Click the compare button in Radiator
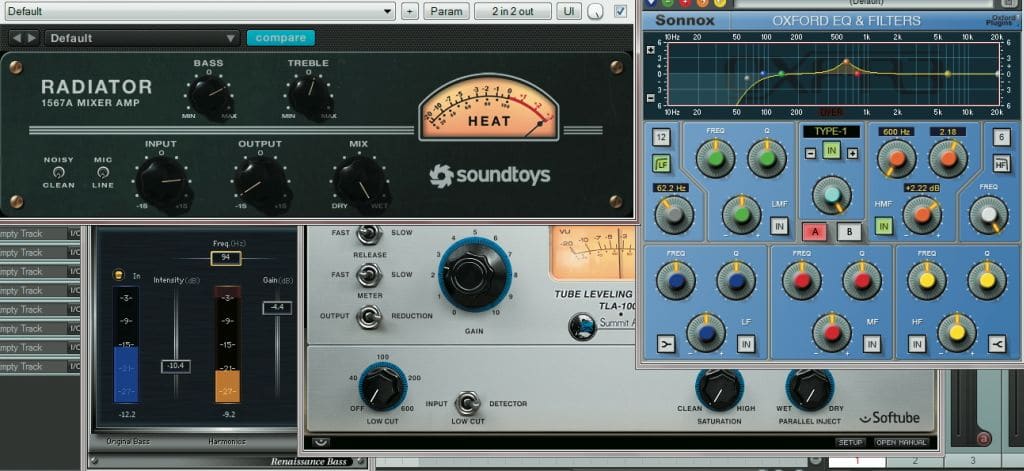1024x471 pixels. [281, 38]
